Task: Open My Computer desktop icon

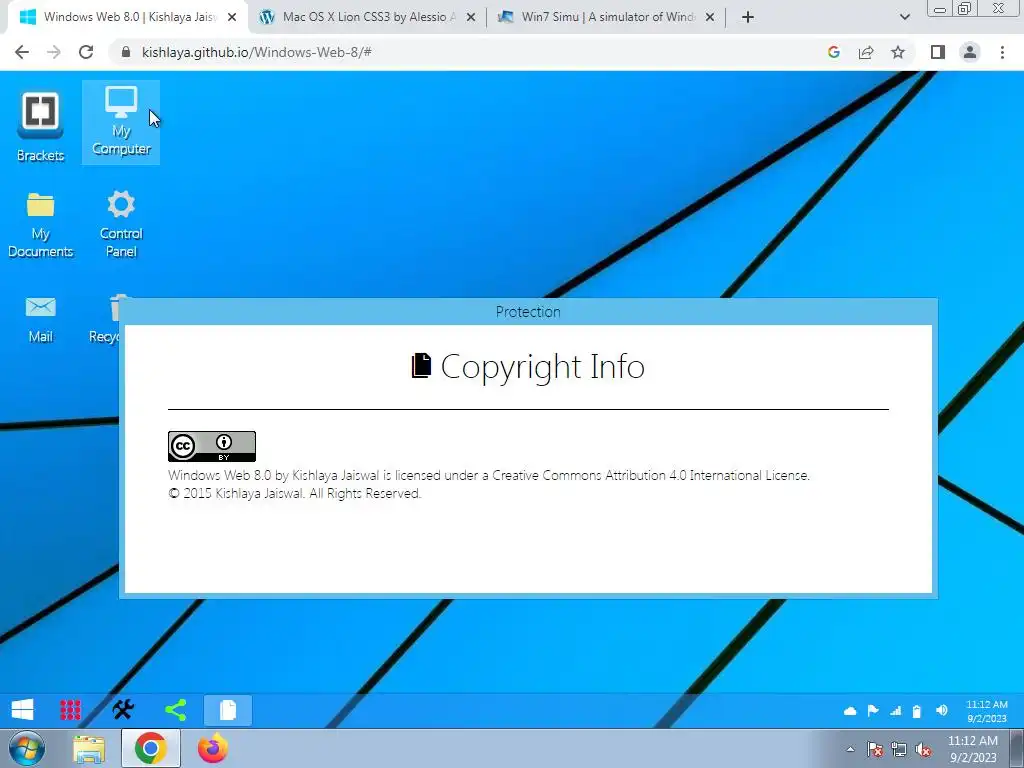Action: (121, 122)
